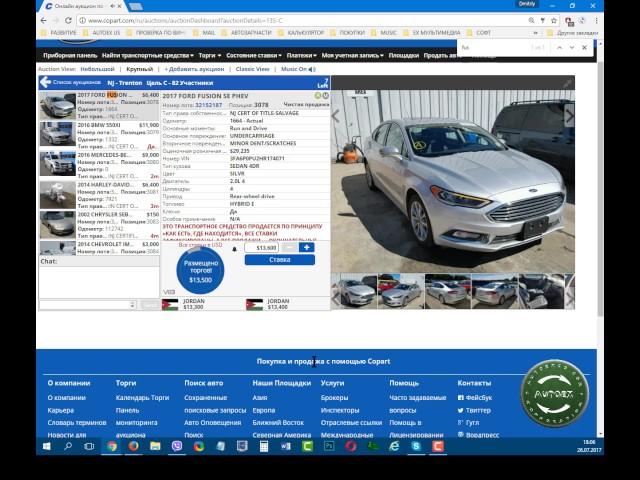Open Твиттер contact link
Screen dimensions: 640x480
(474, 411)
